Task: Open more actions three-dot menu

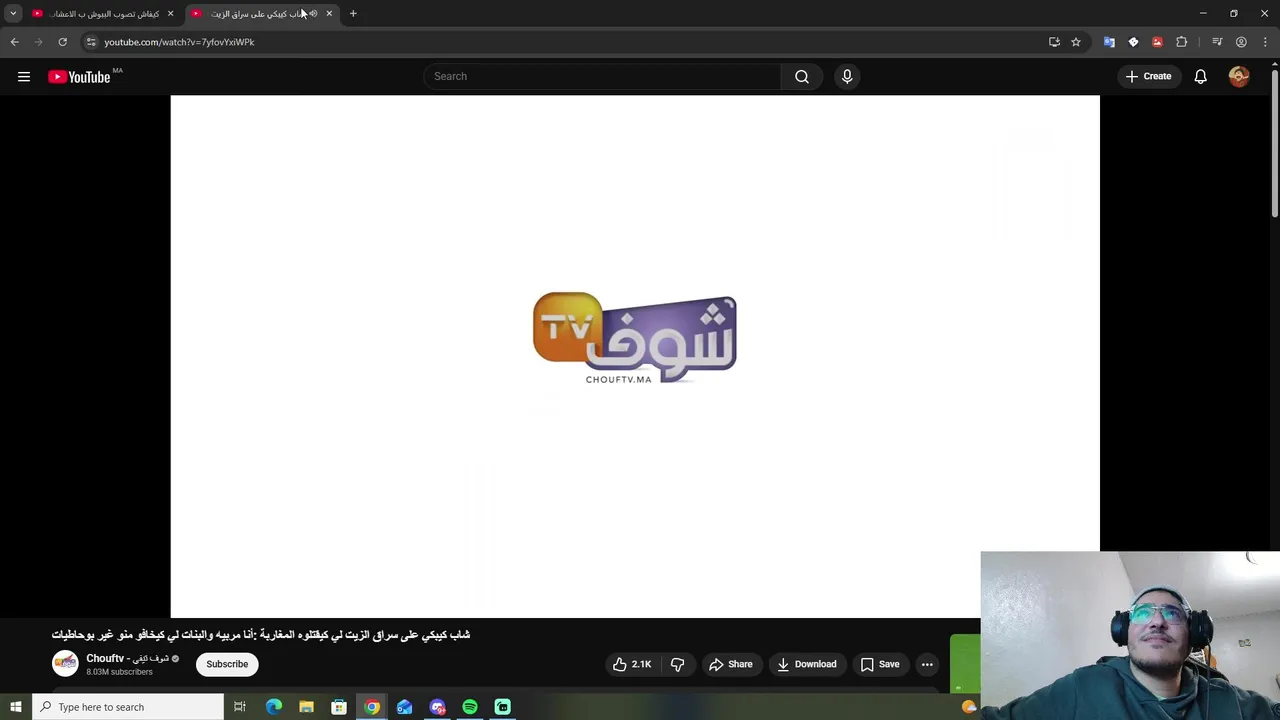Action: tap(927, 664)
